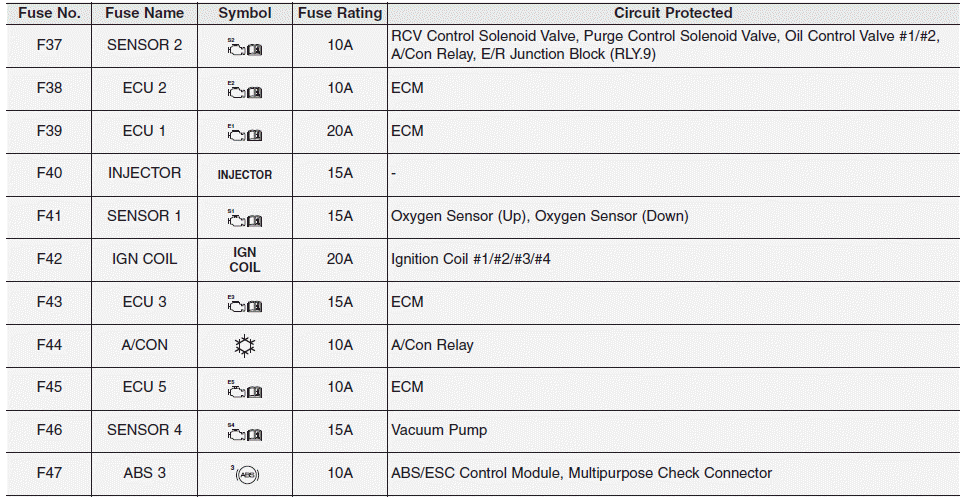Click the F42 fuse number cell
This screenshot has height=502, width=969.
tap(49, 259)
